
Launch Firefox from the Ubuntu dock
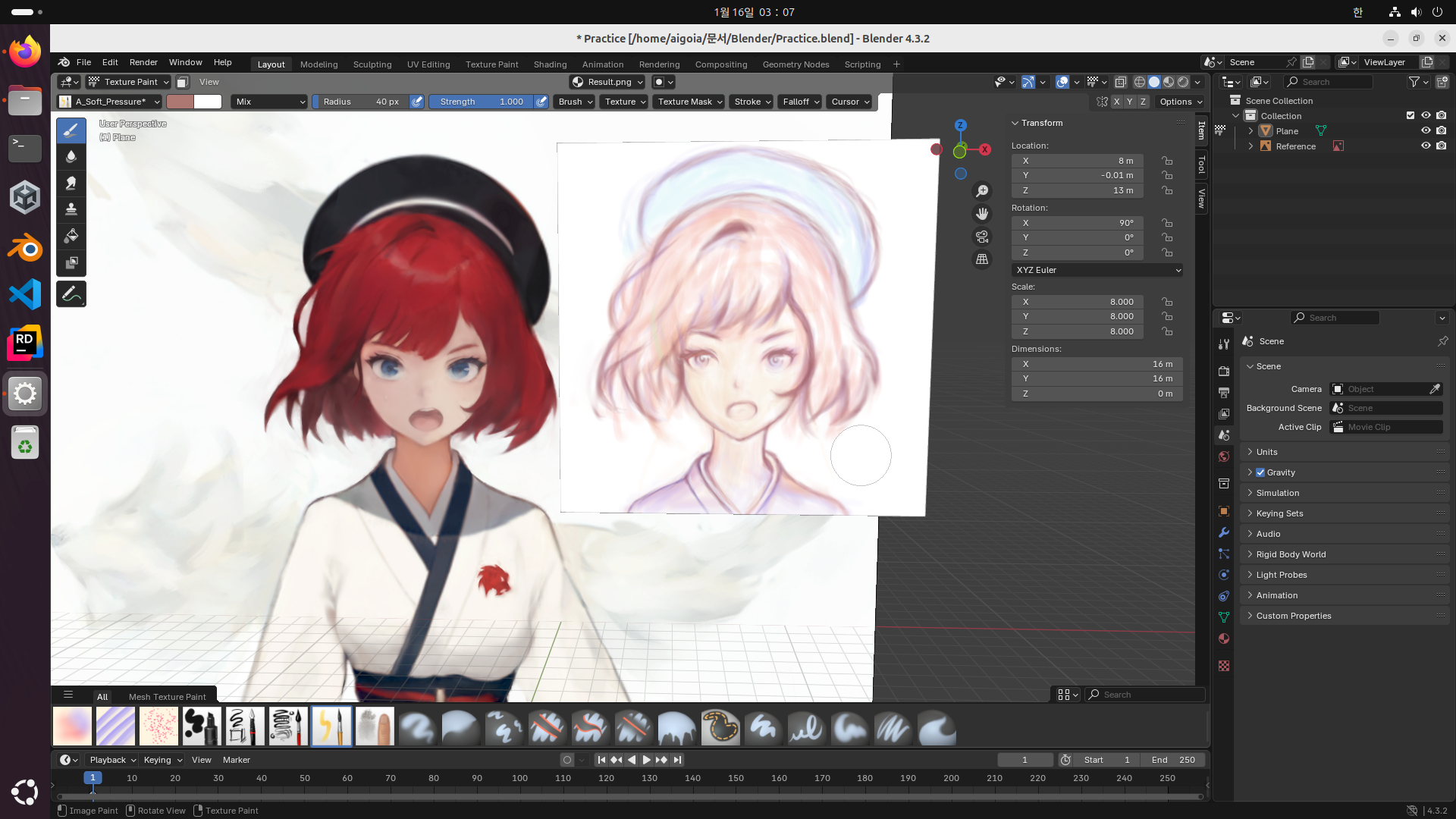tap(25, 52)
